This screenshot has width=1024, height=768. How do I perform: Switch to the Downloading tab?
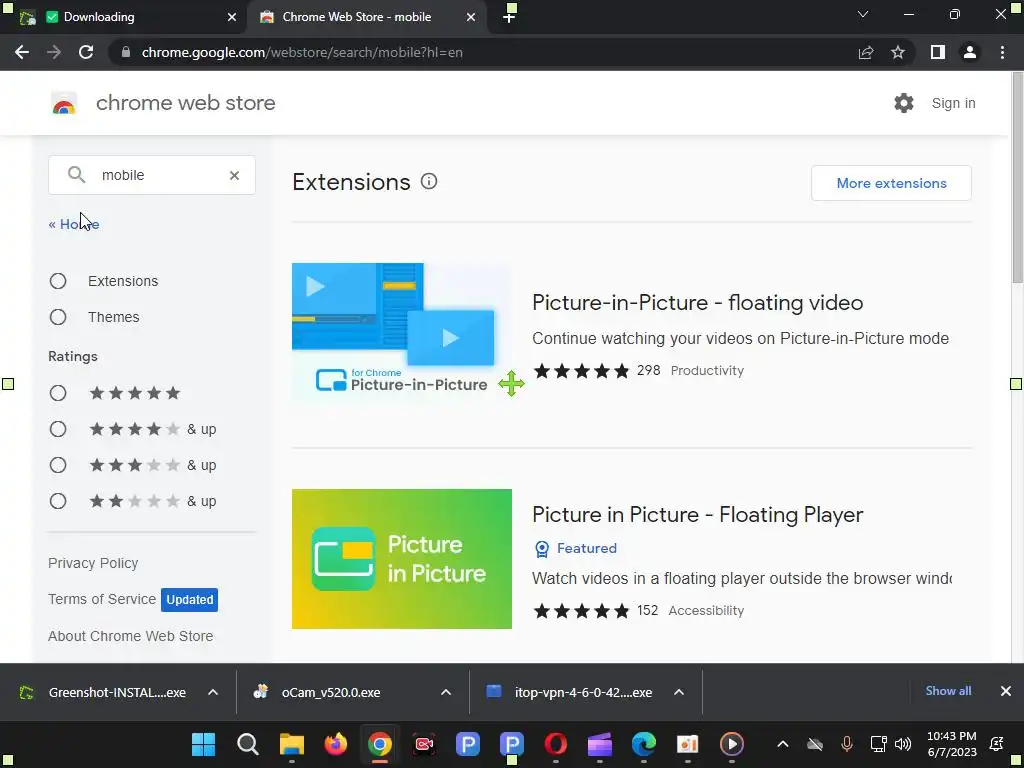123,17
